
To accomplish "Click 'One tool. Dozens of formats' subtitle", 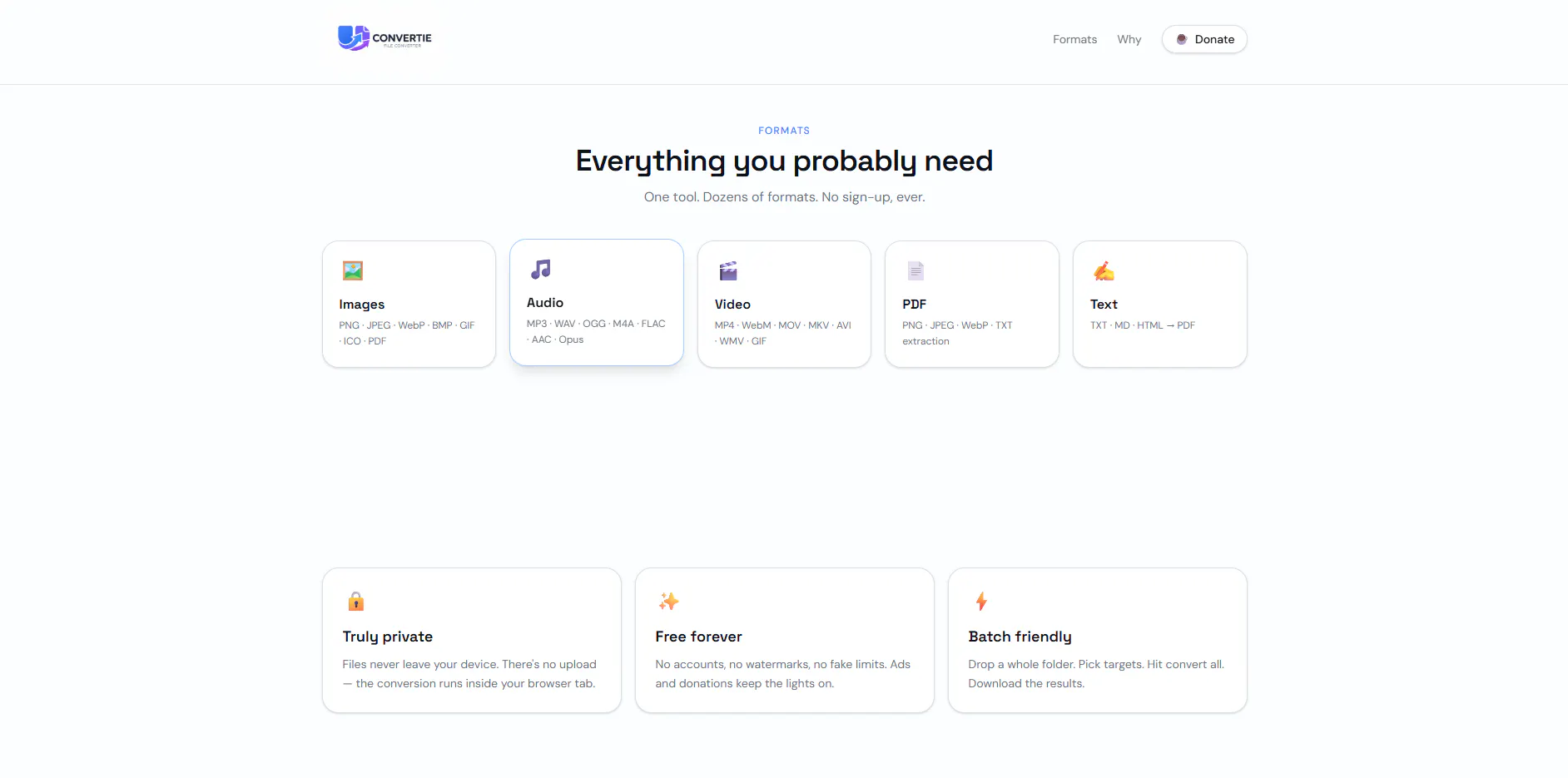I will (784, 197).
